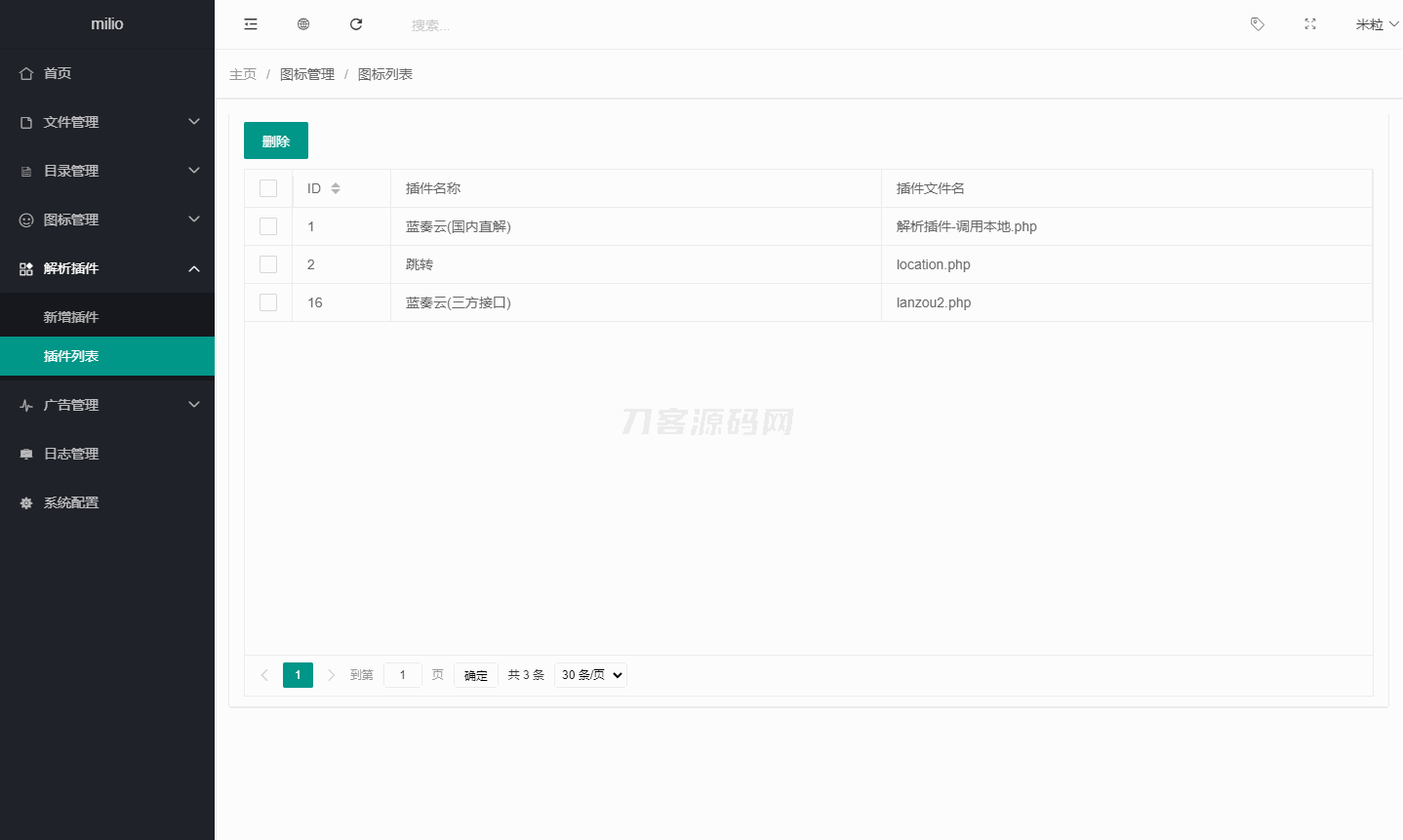Click the green 删除 button

[276, 140]
